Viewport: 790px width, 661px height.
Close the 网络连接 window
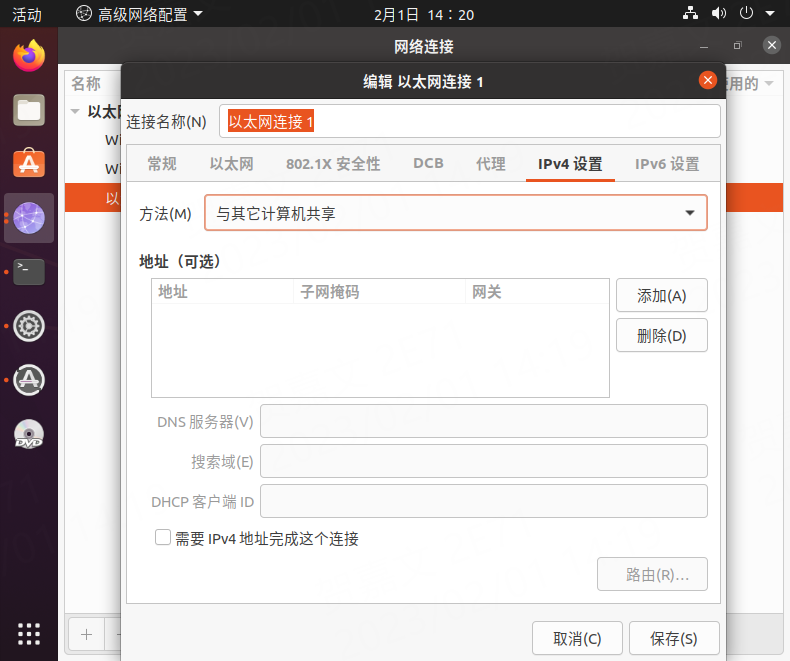771,45
